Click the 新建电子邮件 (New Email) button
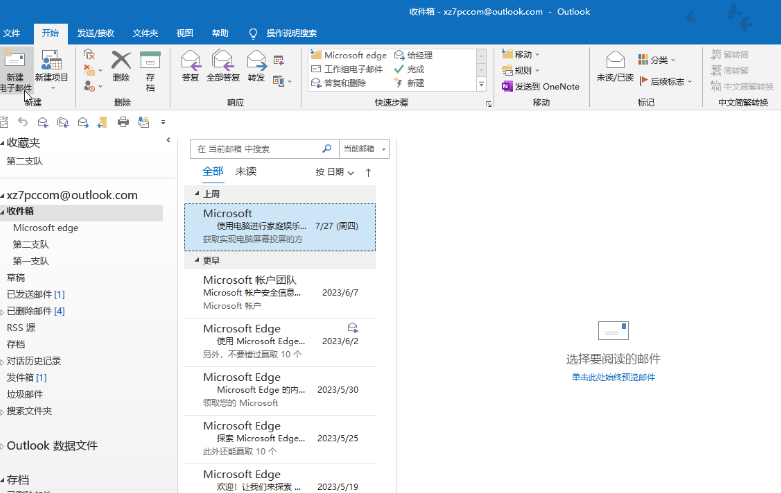This screenshot has width=781, height=493. (x=15, y=70)
